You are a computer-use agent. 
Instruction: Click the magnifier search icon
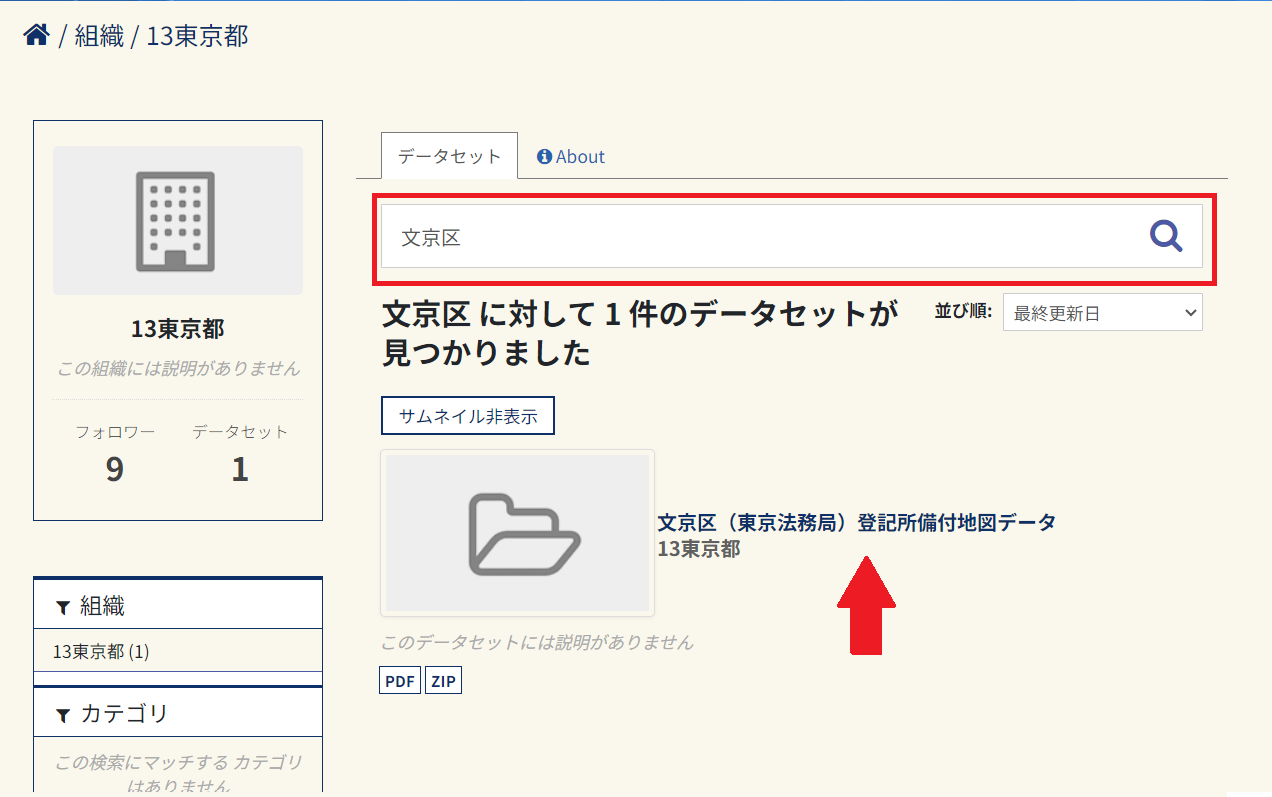click(1165, 236)
